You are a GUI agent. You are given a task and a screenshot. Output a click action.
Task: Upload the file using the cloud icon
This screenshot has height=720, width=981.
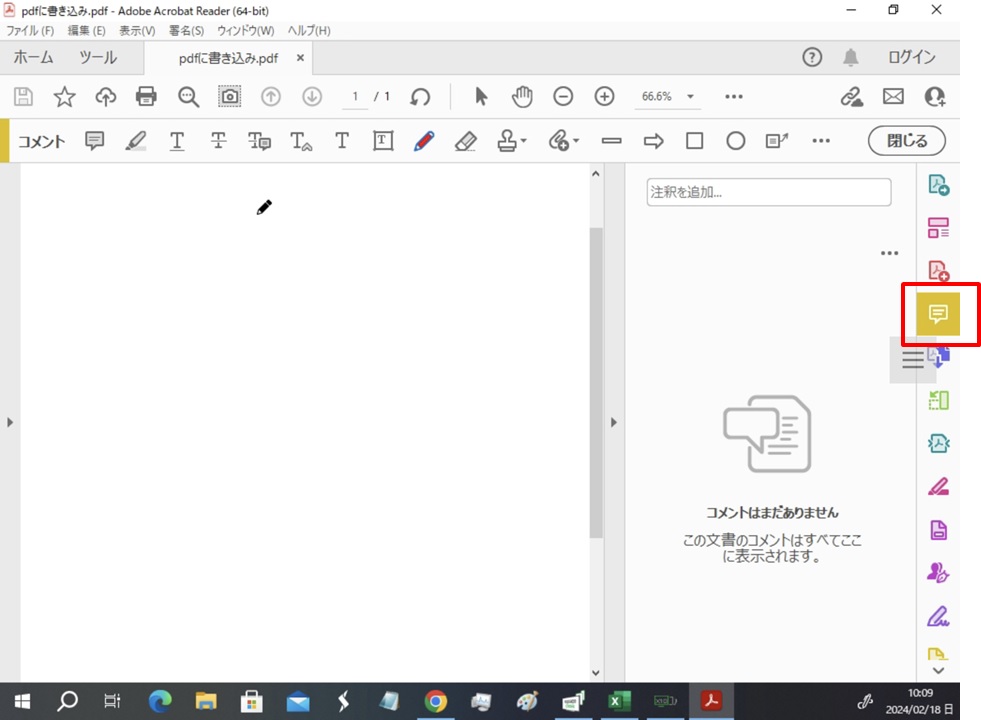tap(106, 96)
